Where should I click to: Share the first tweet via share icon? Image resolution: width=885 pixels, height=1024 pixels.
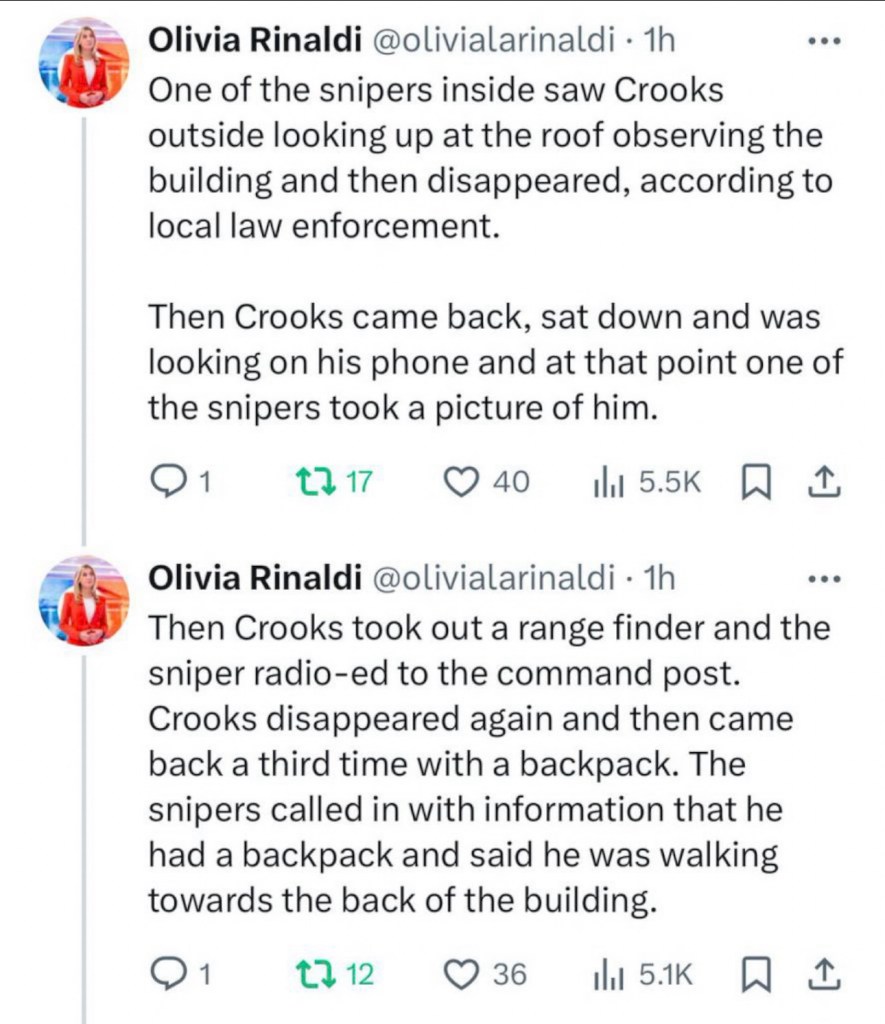point(820,483)
